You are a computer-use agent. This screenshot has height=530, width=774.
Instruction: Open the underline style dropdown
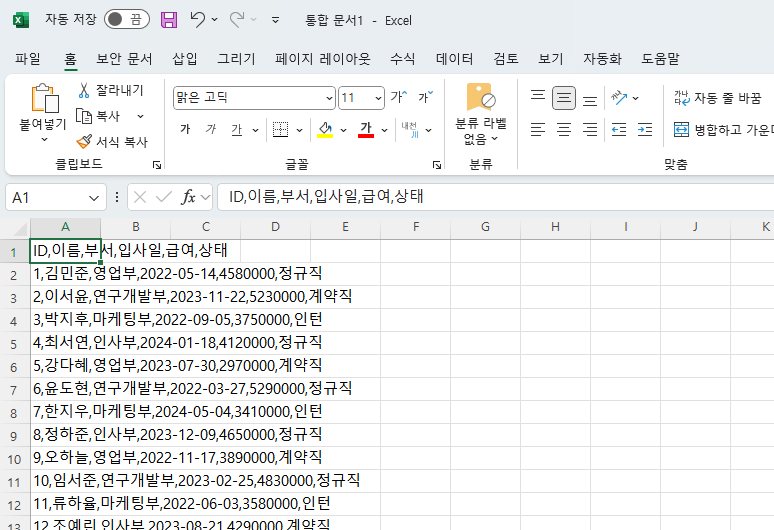(x=255, y=130)
